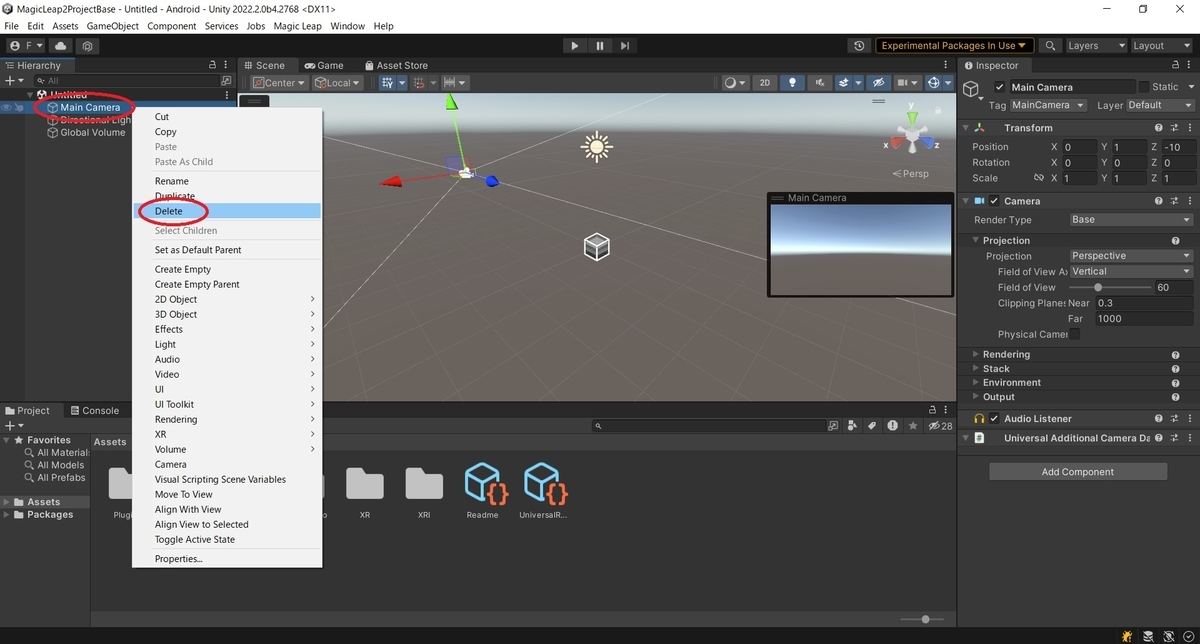Viewport: 1200px width, 644px height.
Task: Click the Step frame button
Action: click(625, 46)
